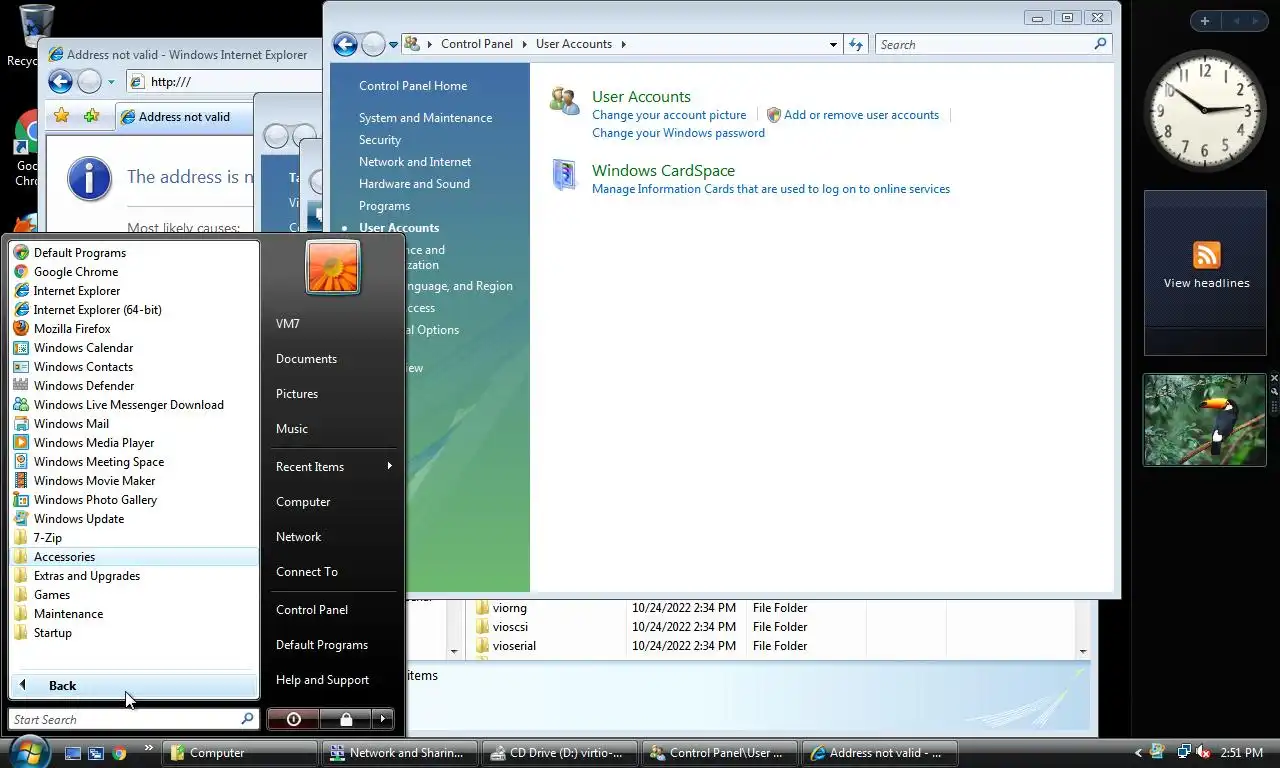Switch to CD Drive (D:) taskbar button
Image resolution: width=1280 pixels, height=768 pixels.
(x=558, y=753)
